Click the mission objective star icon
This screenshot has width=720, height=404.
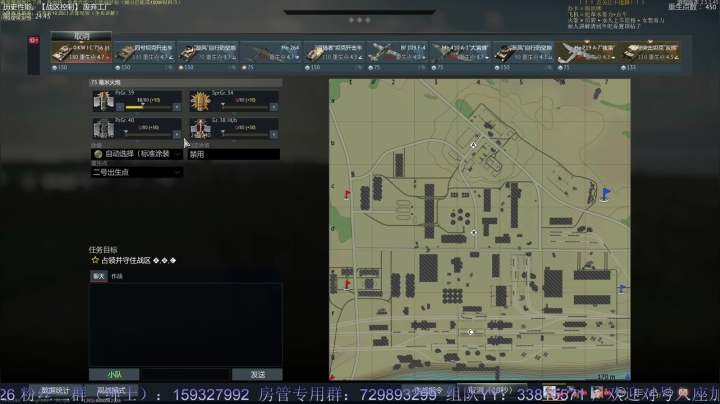click(95, 260)
